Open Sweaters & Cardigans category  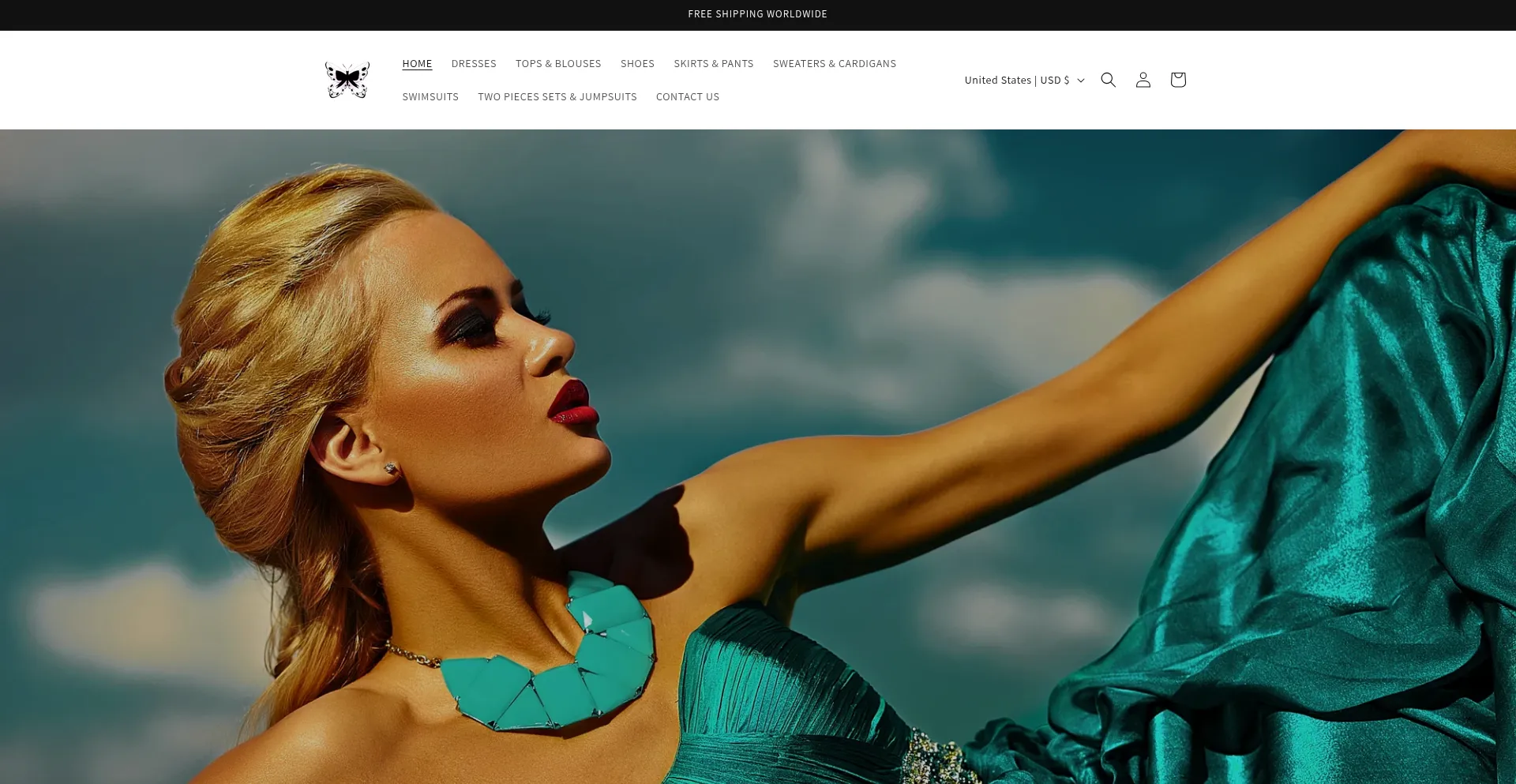[835, 64]
